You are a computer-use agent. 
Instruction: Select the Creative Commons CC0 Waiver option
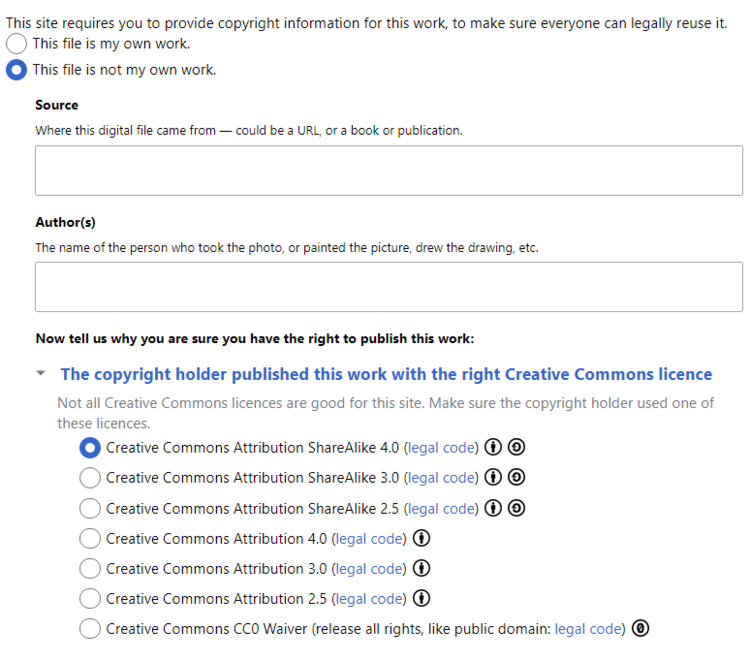click(90, 629)
